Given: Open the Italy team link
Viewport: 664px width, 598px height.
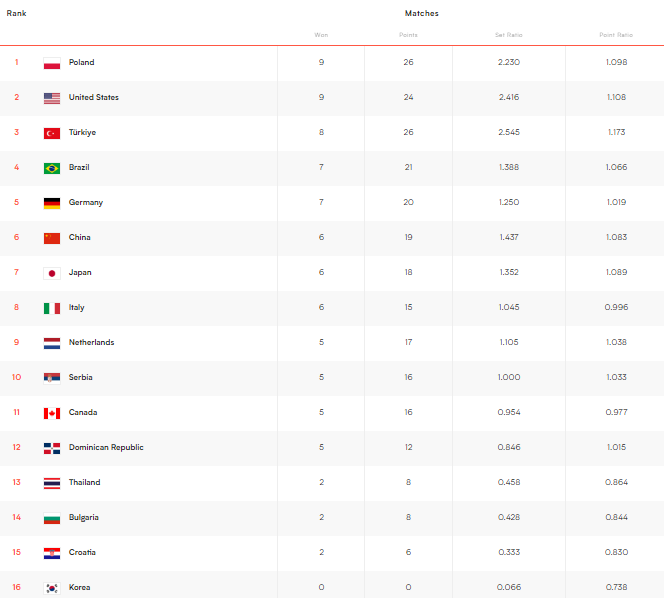Looking at the screenshot, I should pyautogui.click(x=77, y=307).
